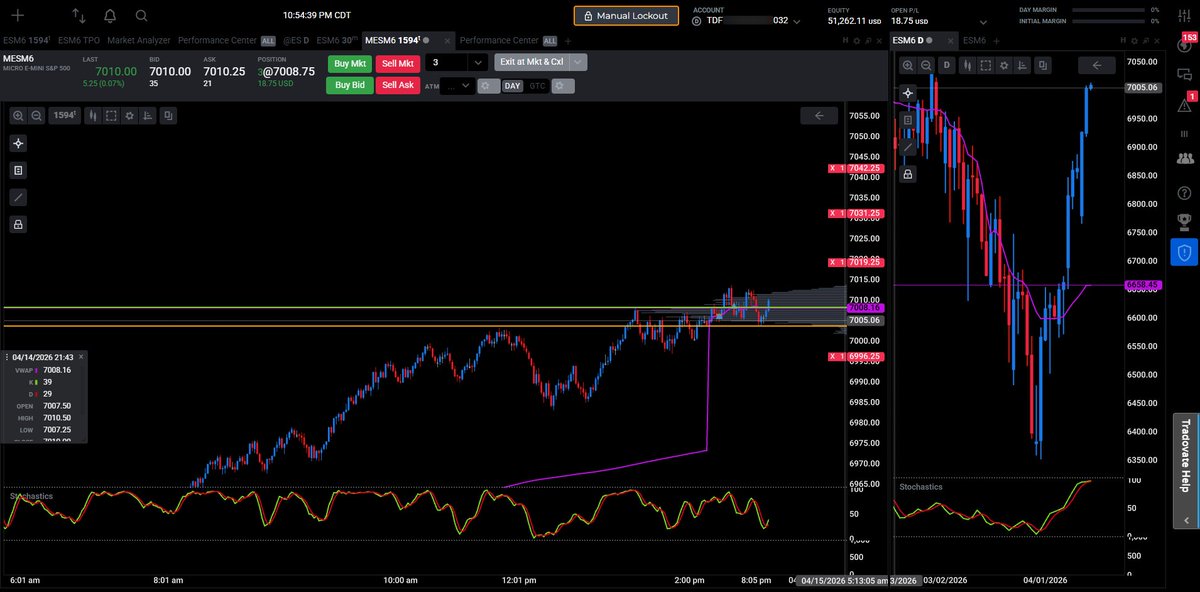Open chart settings gear in MESM6 toolbar

[x=128, y=116]
